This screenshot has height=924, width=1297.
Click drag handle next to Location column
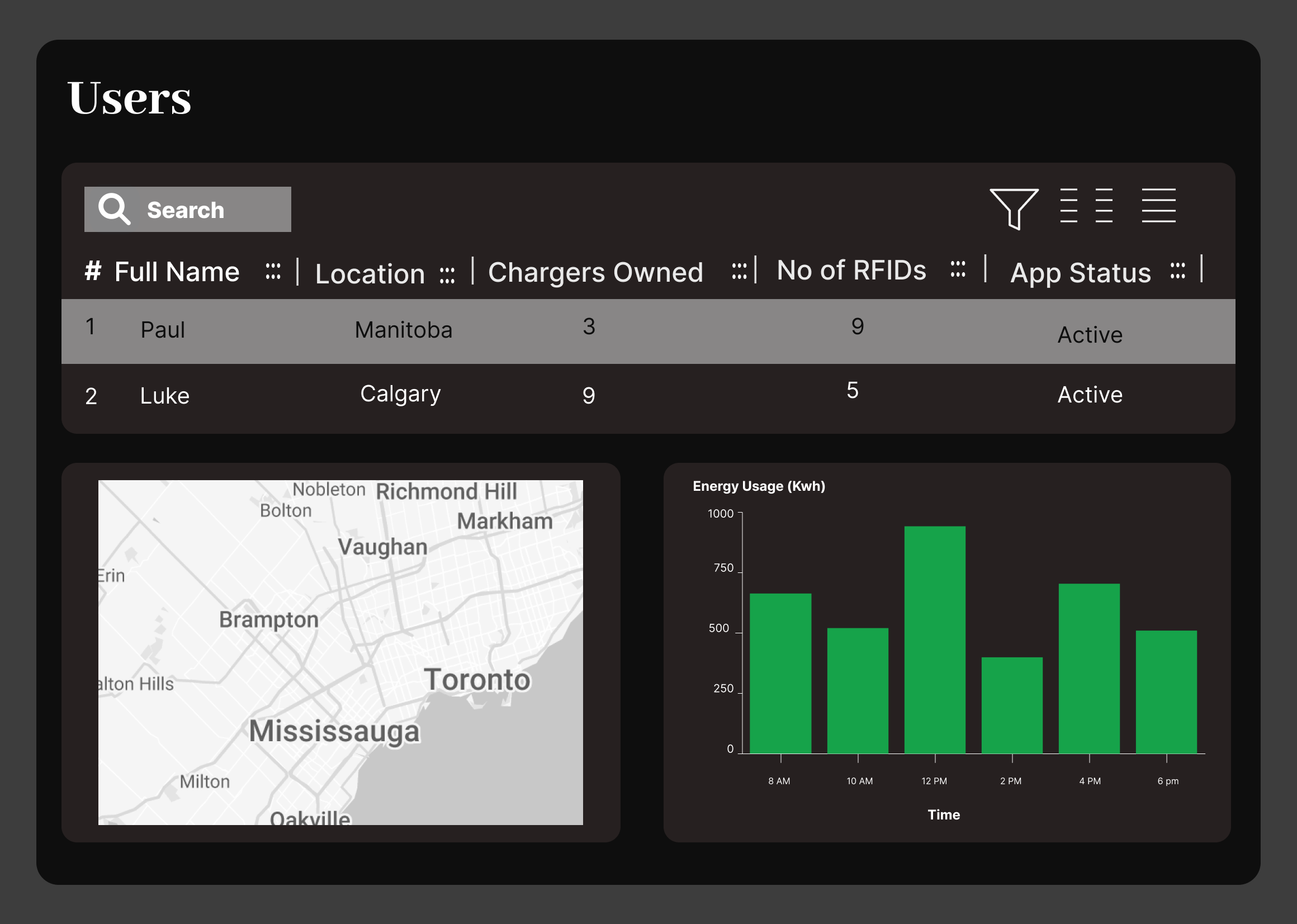click(x=447, y=276)
